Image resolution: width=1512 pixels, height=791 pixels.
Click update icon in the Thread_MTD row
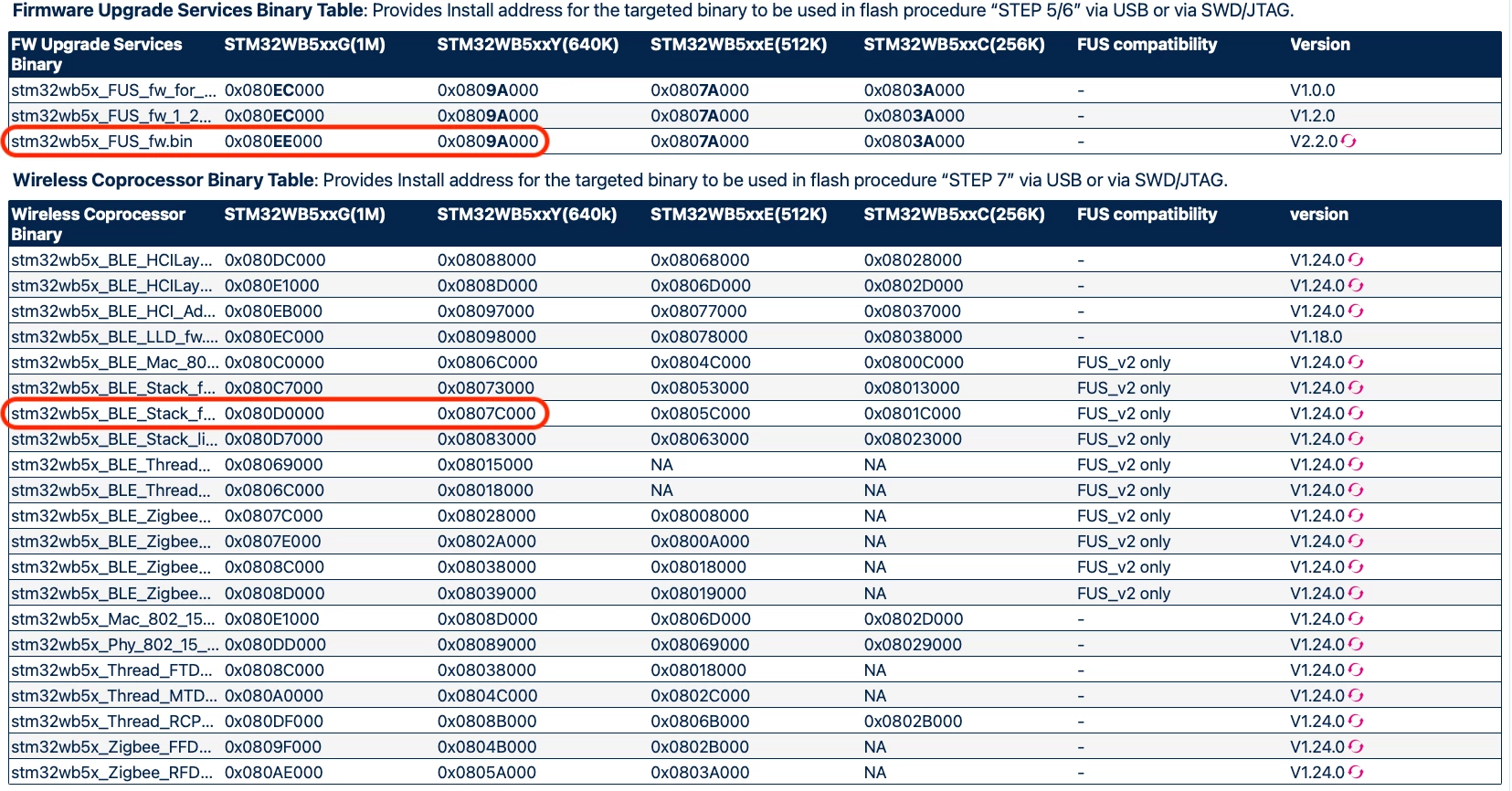click(1356, 695)
